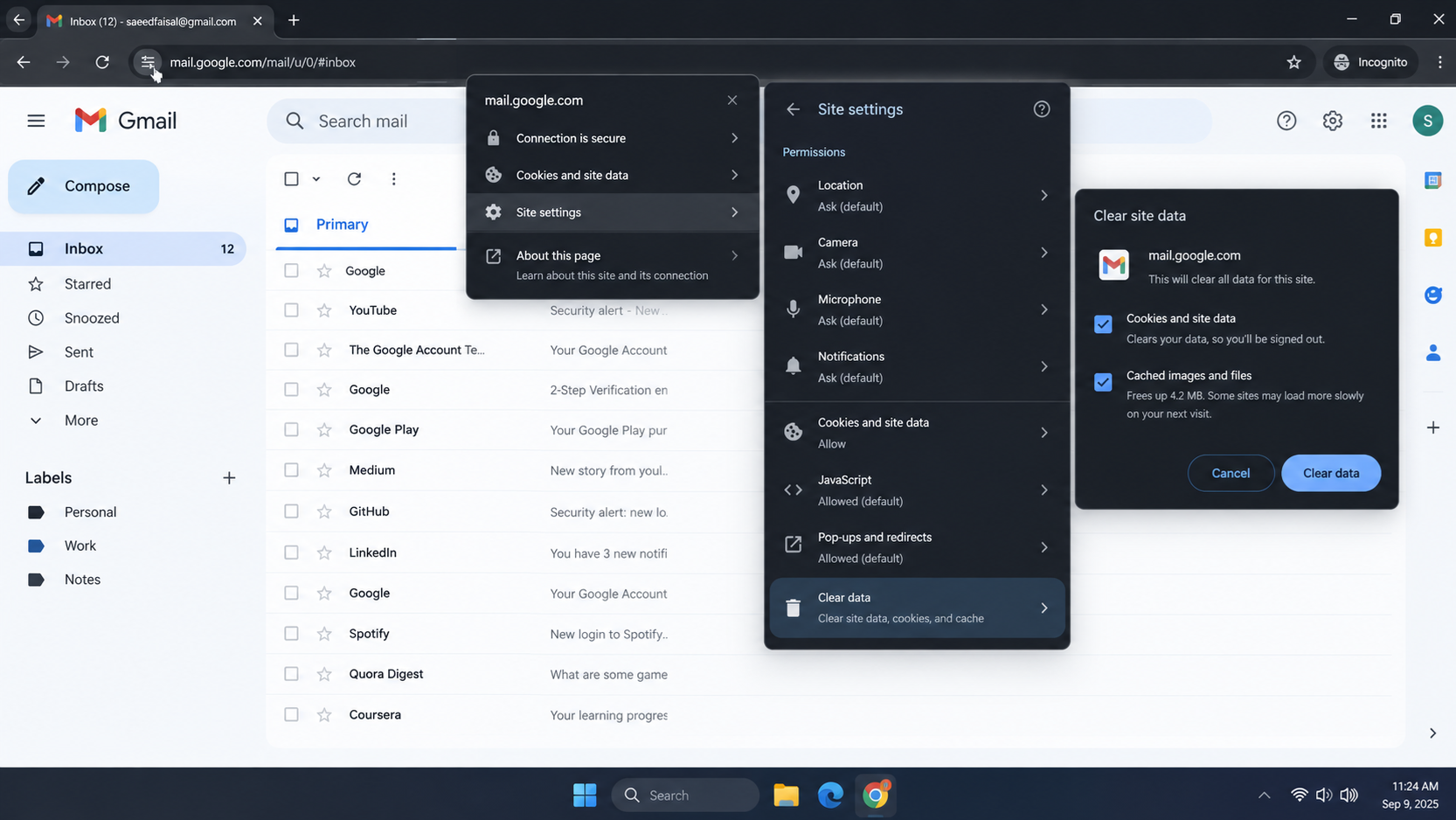Open File Explorer from taskbar

pyautogui.click(x=786, y=795)
